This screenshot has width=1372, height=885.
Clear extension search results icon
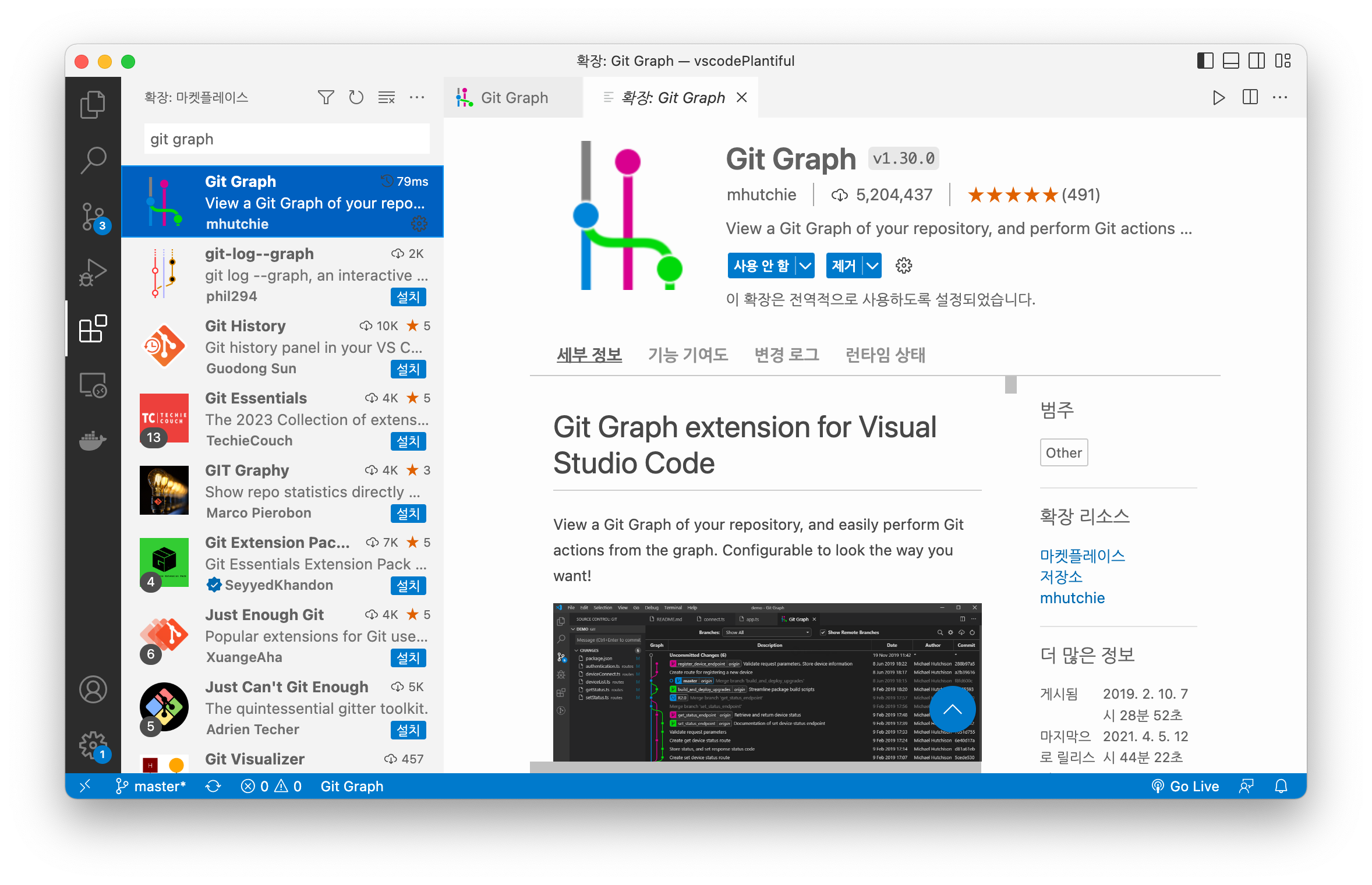tap(387, 97)
